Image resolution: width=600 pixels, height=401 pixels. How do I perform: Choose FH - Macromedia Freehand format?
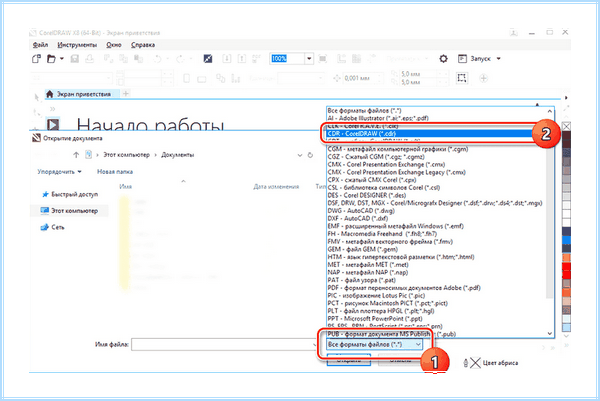pyautogui.click(x=382, y=234)
